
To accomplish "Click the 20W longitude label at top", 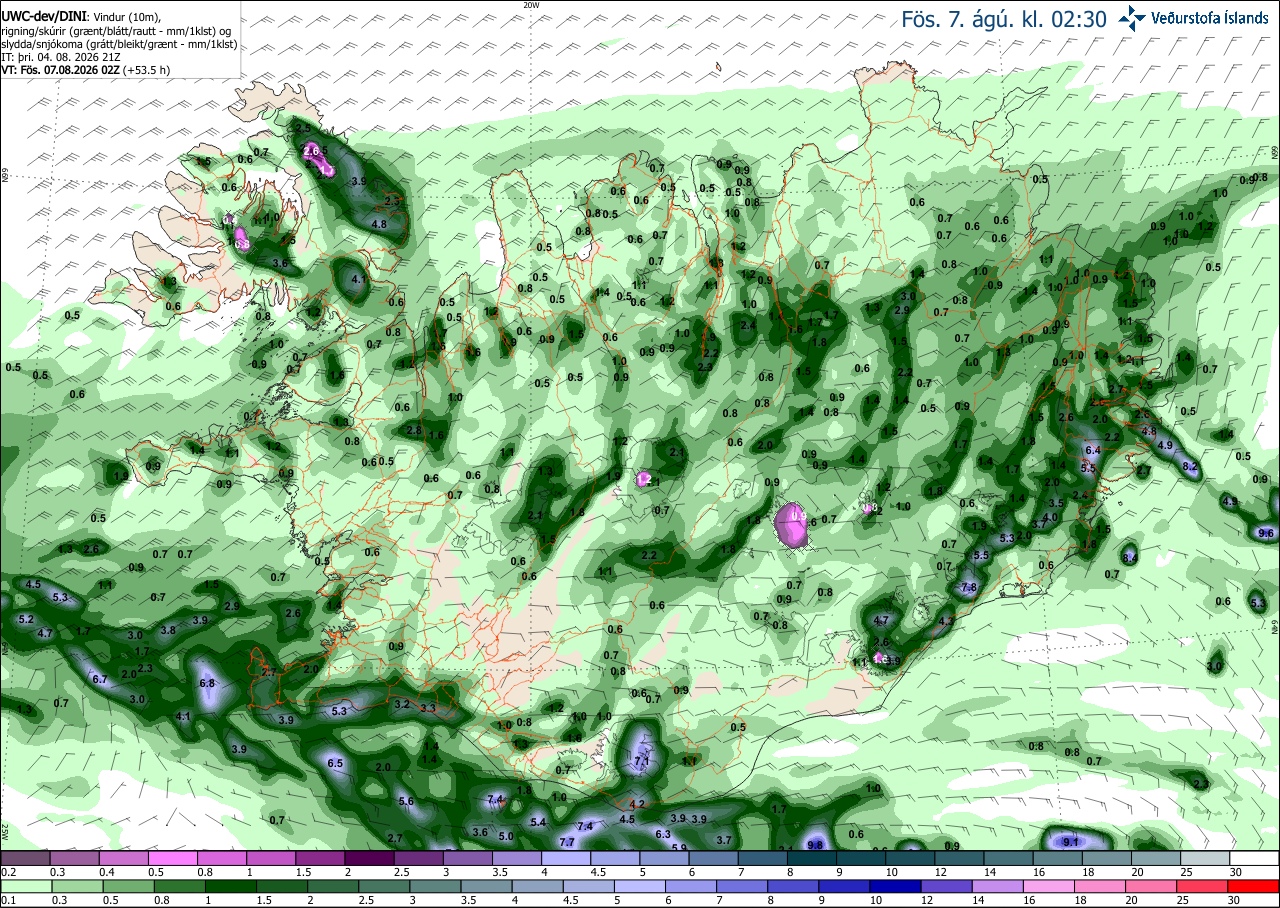I will pos(531,5).
